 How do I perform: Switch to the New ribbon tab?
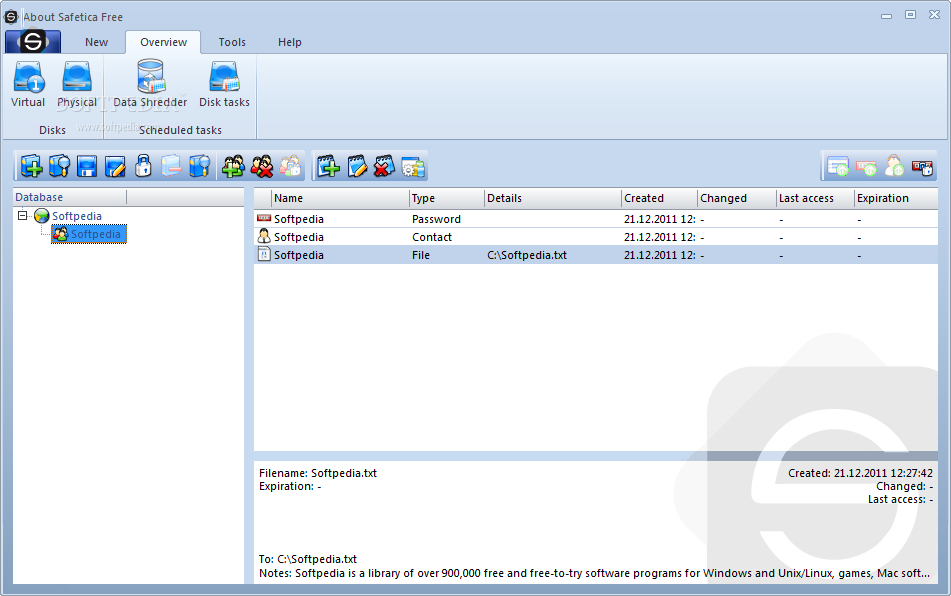[96, 42]
